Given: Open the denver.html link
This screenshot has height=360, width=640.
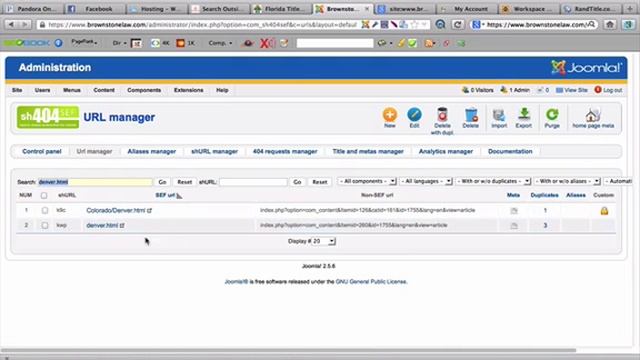Looking at the screenshot, I should pos(102,225).
